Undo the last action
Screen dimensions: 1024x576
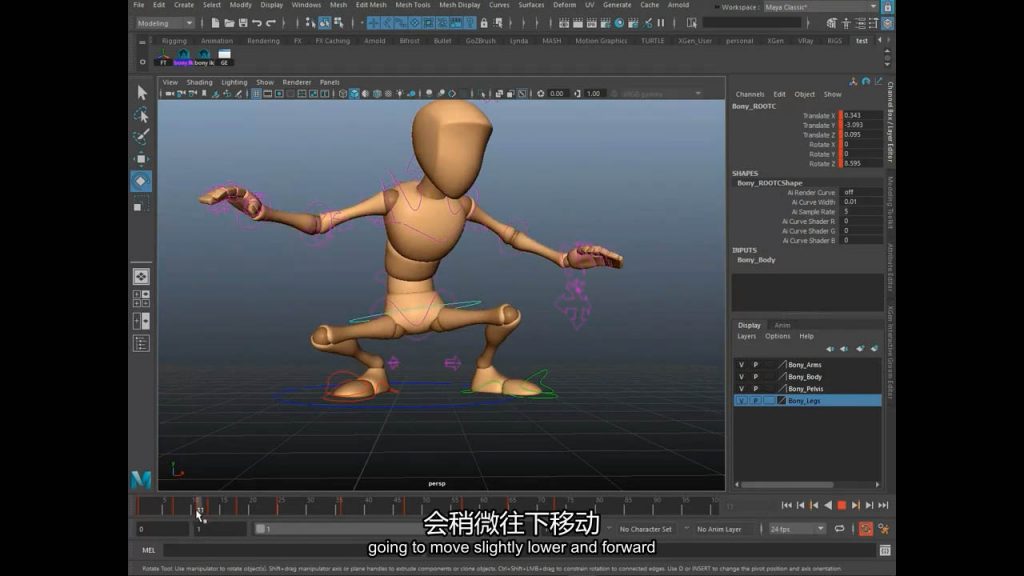(257, 23)
